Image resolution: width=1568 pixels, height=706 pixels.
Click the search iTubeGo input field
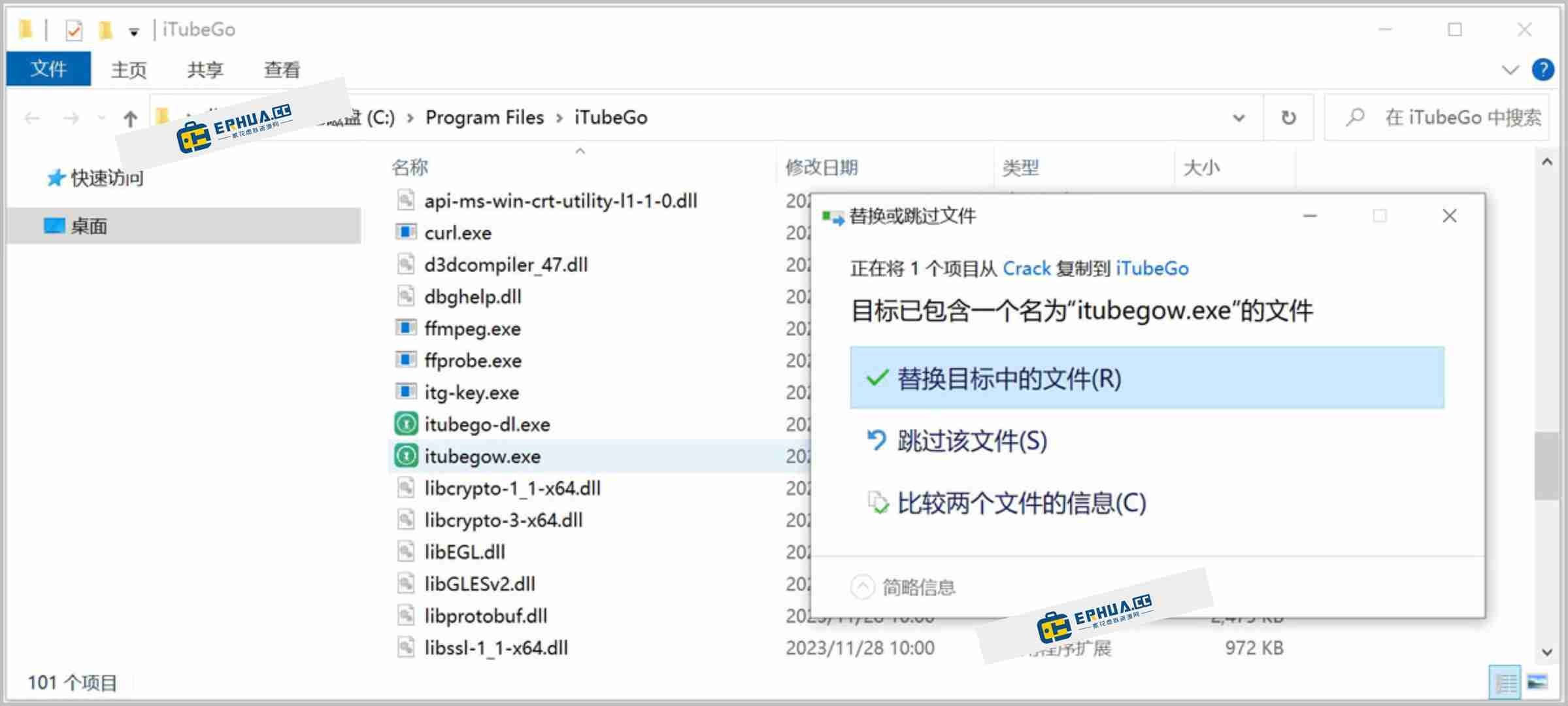pos(1437,118)
